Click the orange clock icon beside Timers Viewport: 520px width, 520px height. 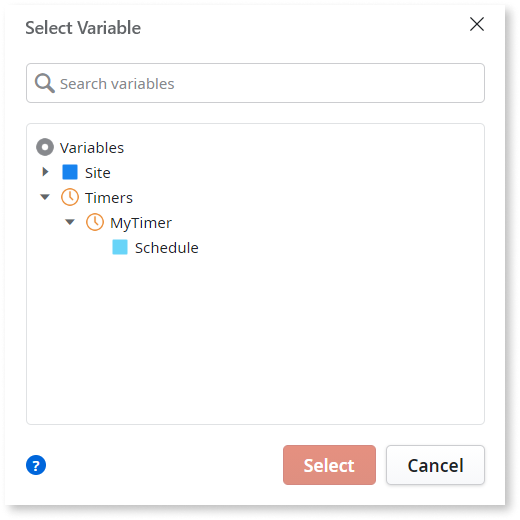point(70,197)
